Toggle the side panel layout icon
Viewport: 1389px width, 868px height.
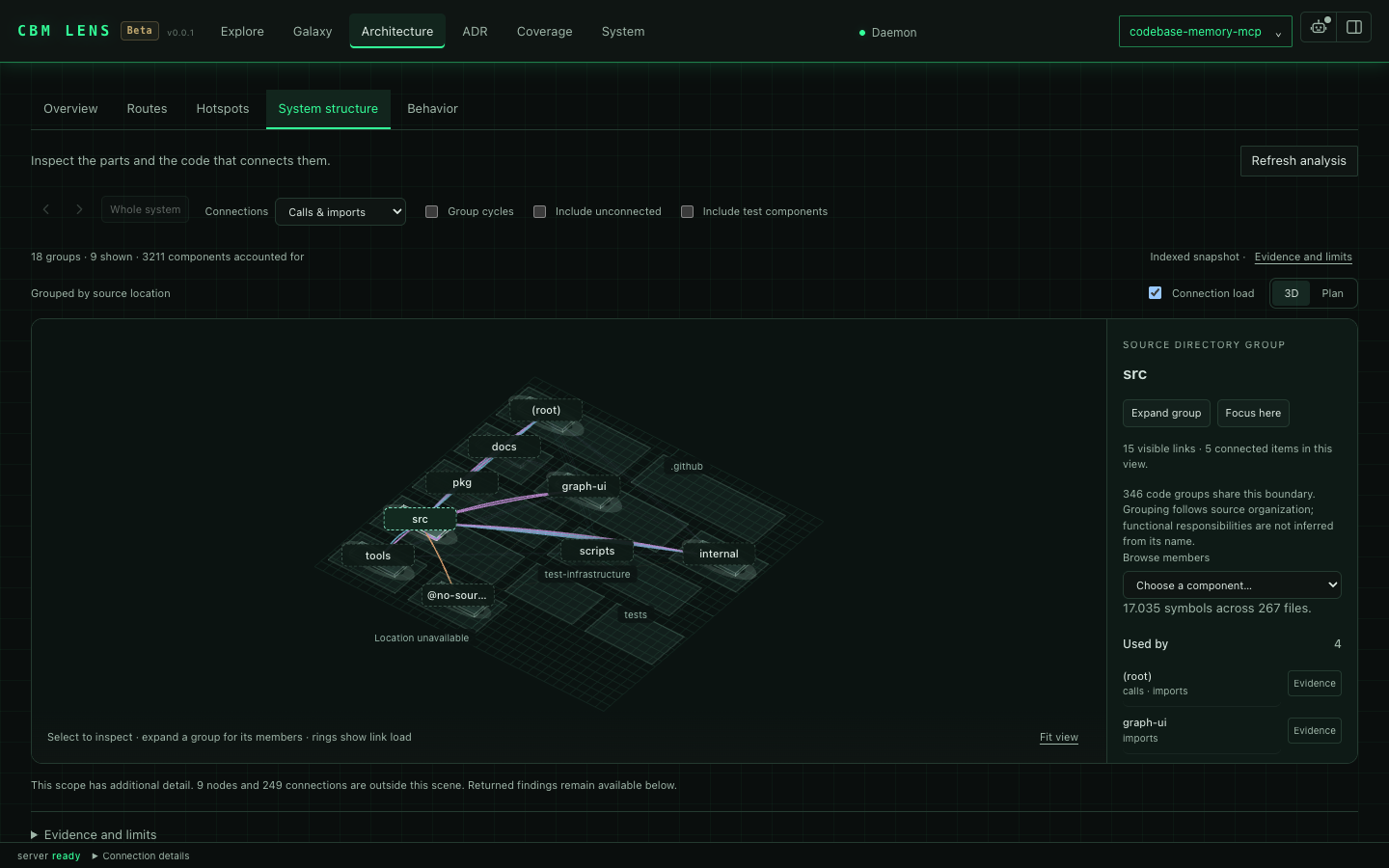[1354, 27]
